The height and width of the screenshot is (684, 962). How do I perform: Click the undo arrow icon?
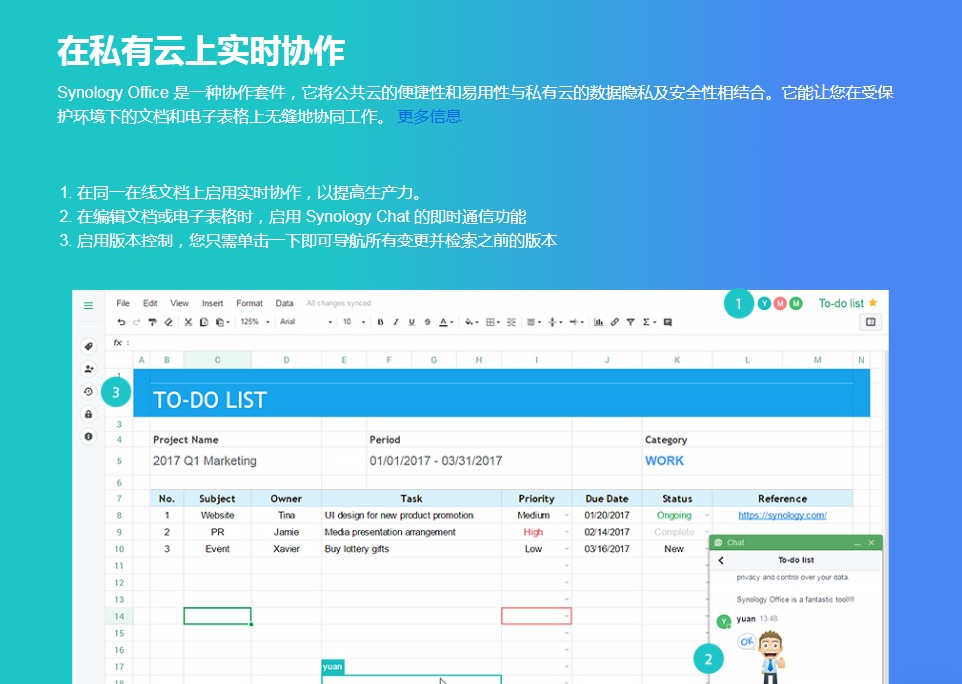tap(121, 322)
